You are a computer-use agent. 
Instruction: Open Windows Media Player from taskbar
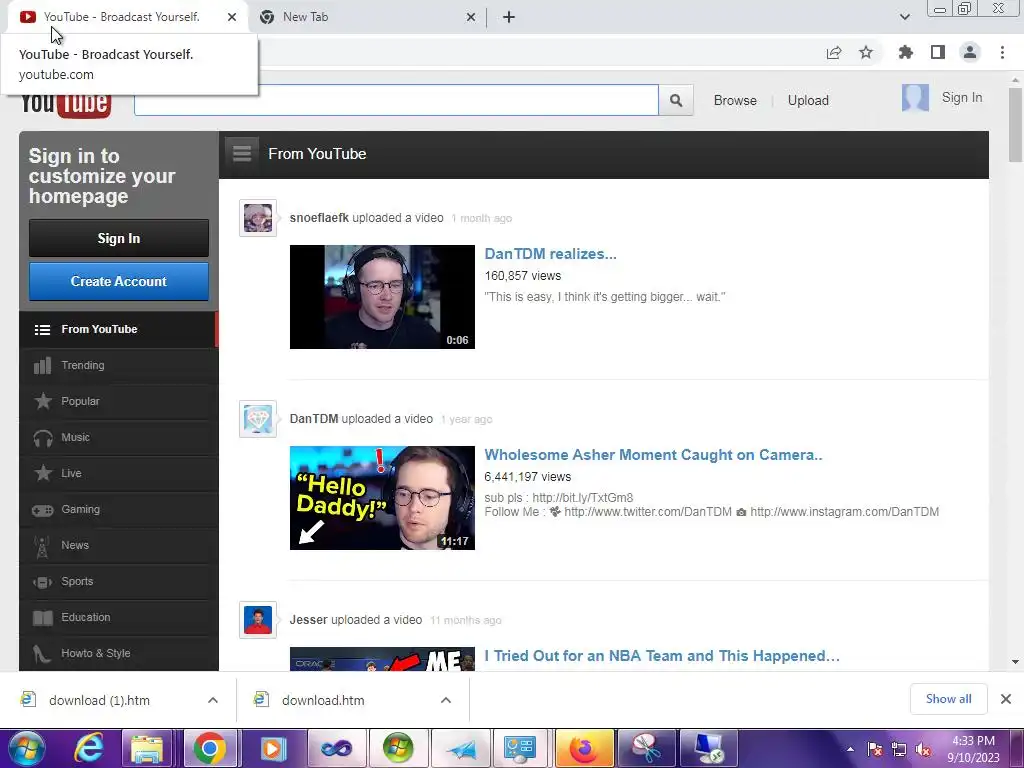[273, 748]
